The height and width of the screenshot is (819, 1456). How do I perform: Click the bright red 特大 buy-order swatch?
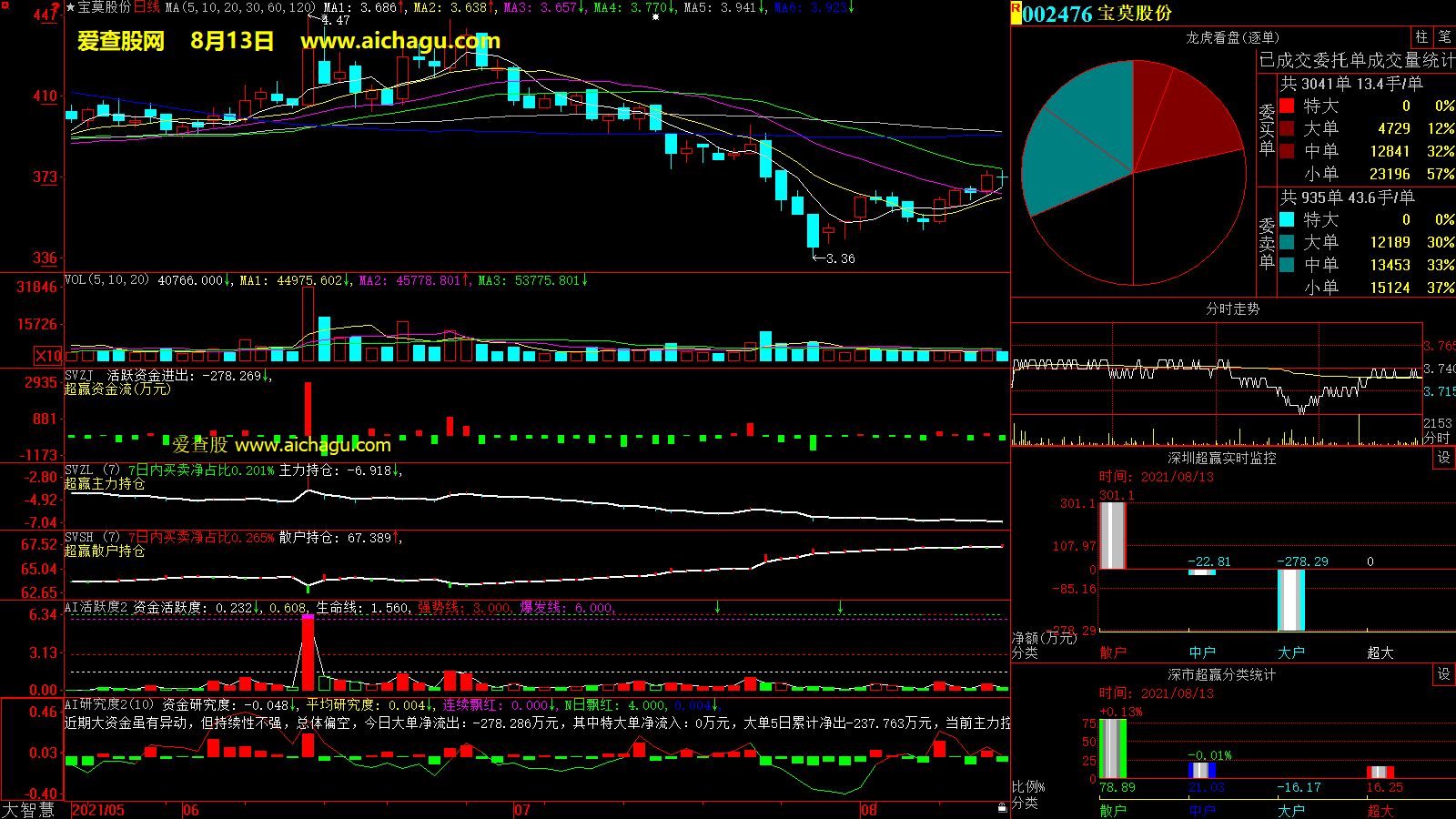[x=1287, y=106]
